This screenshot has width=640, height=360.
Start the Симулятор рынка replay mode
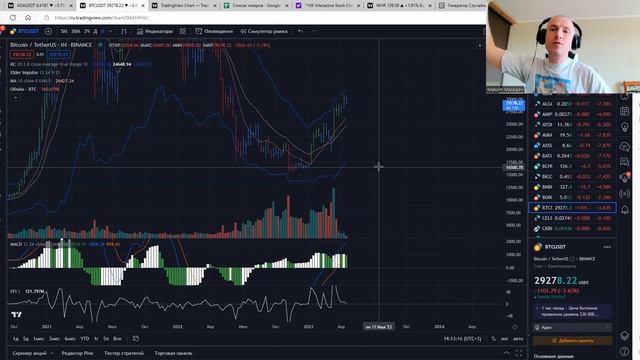[x=264, y=31]
